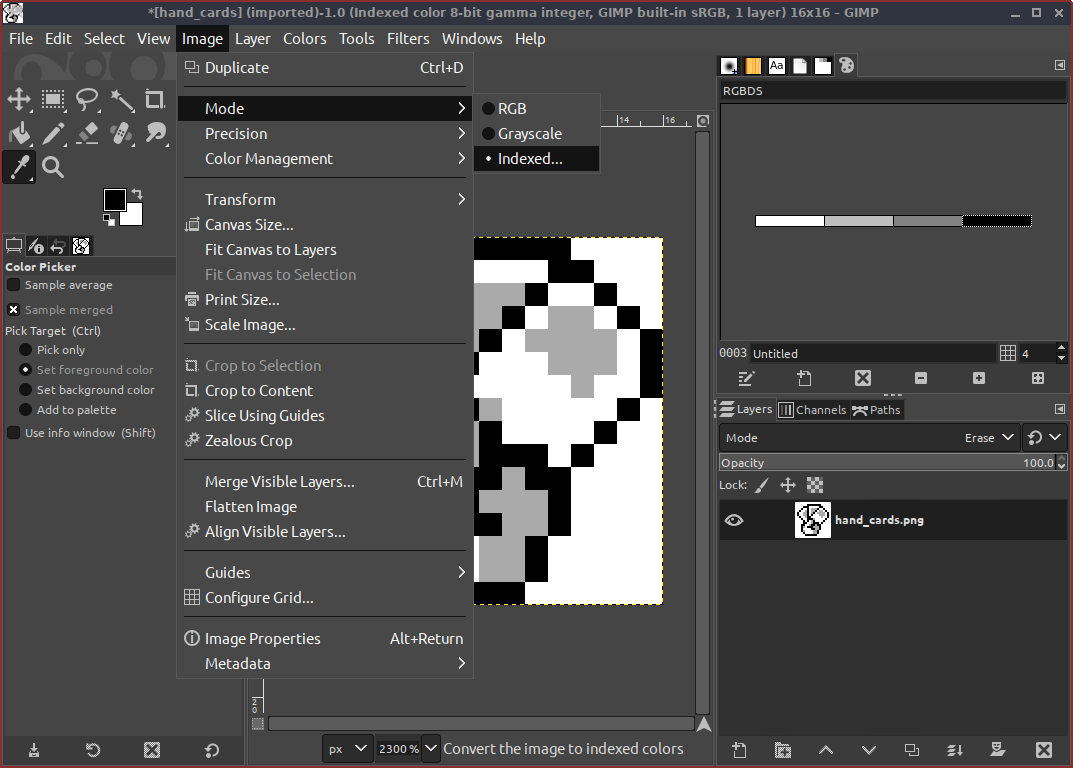The width and height of the screenshot is (1073, 768).
Task: Select the Fuzzy Select tool
Action: click(121, 99)
